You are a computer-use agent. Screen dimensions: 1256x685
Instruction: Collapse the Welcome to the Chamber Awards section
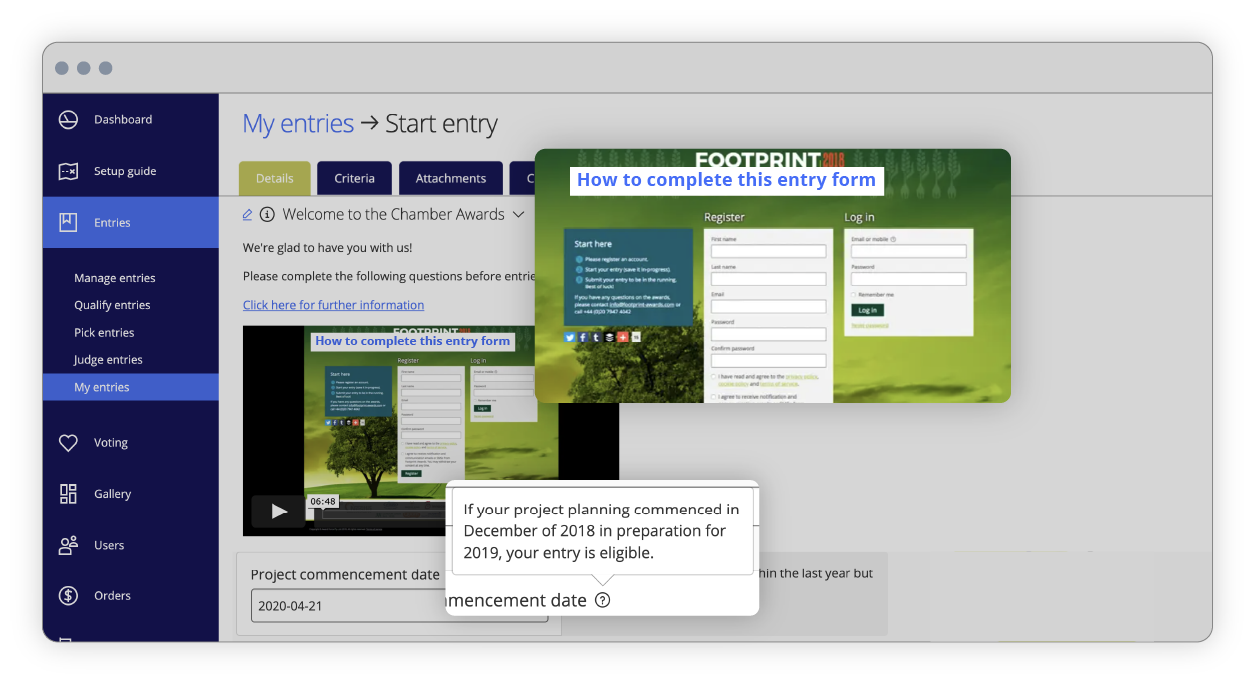[x=518, y=214]
